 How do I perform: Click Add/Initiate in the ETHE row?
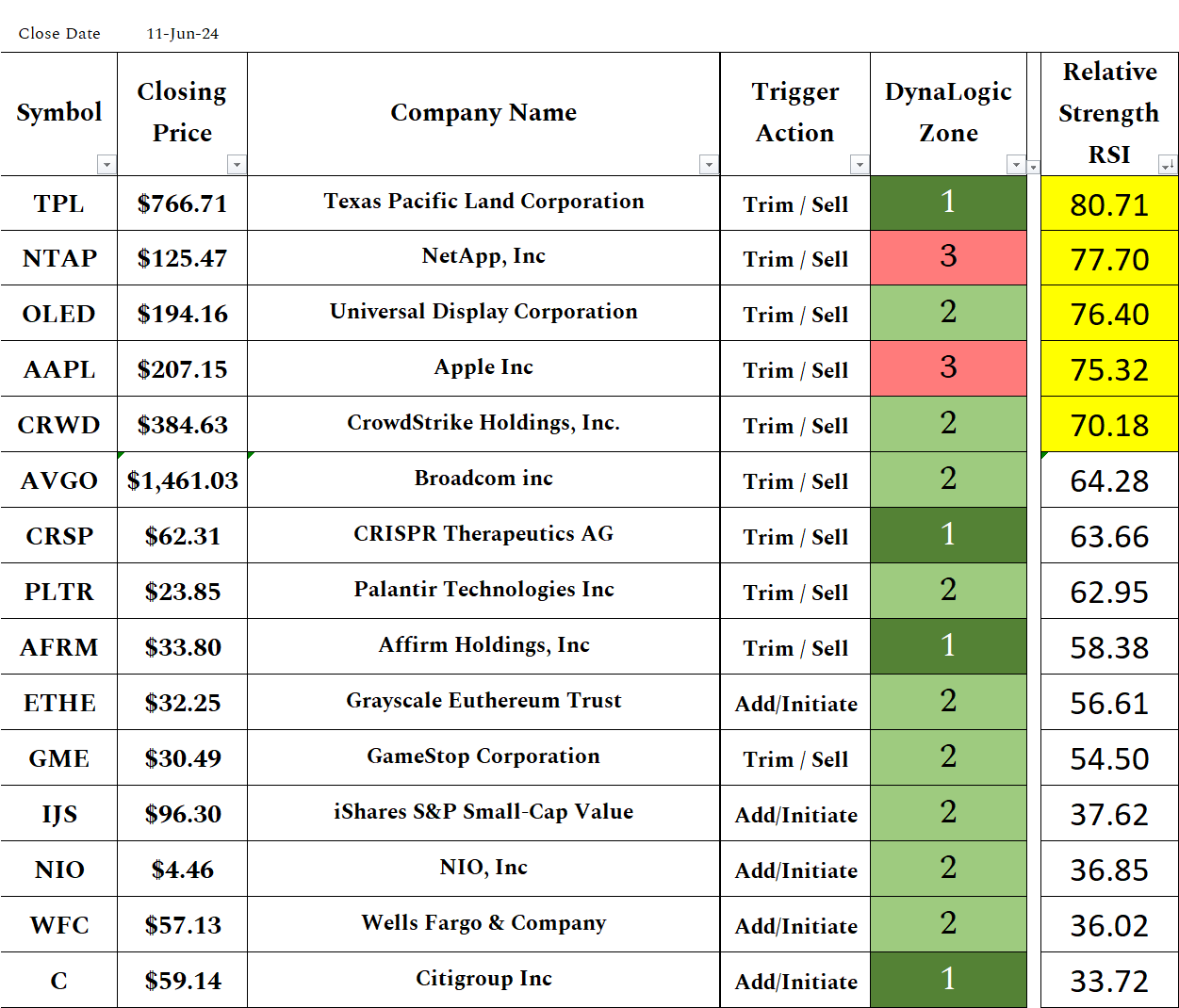[794, 703]
